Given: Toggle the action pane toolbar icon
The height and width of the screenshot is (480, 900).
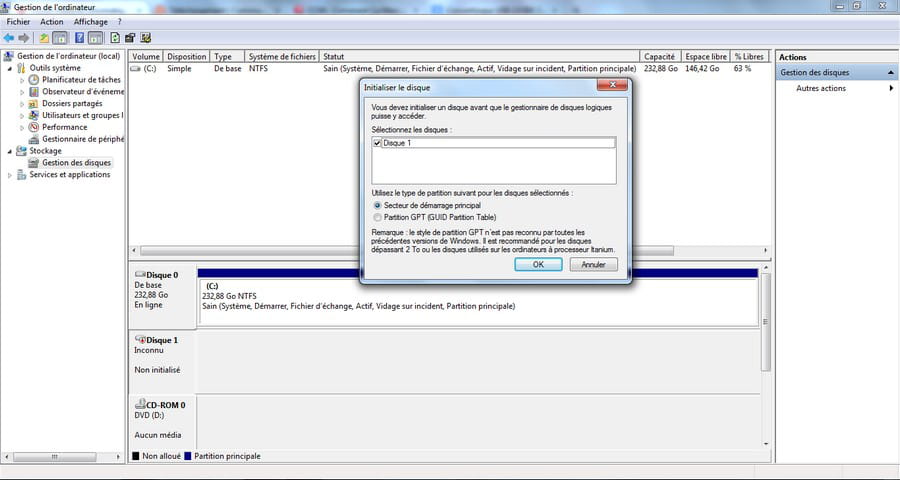Looking at the screenshot, I should (x=95, y=38).
